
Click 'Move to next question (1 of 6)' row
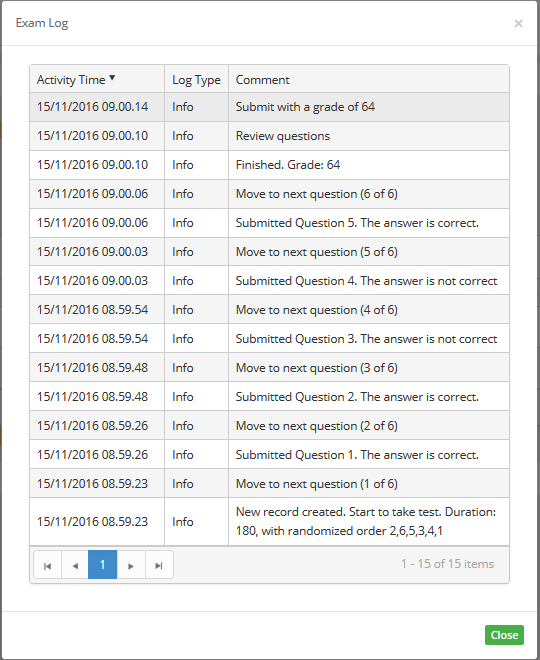click(269, 484)
